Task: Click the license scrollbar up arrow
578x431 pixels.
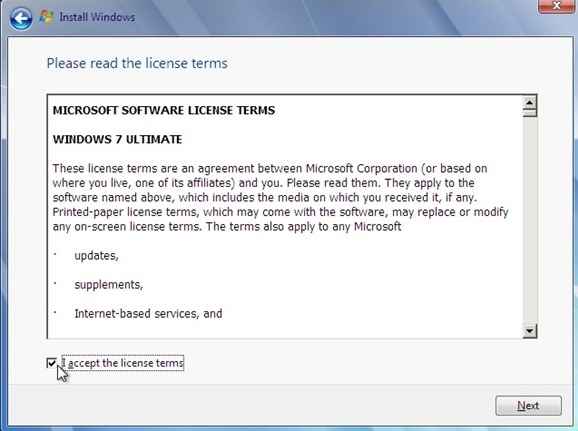Action: coord(530,102)
